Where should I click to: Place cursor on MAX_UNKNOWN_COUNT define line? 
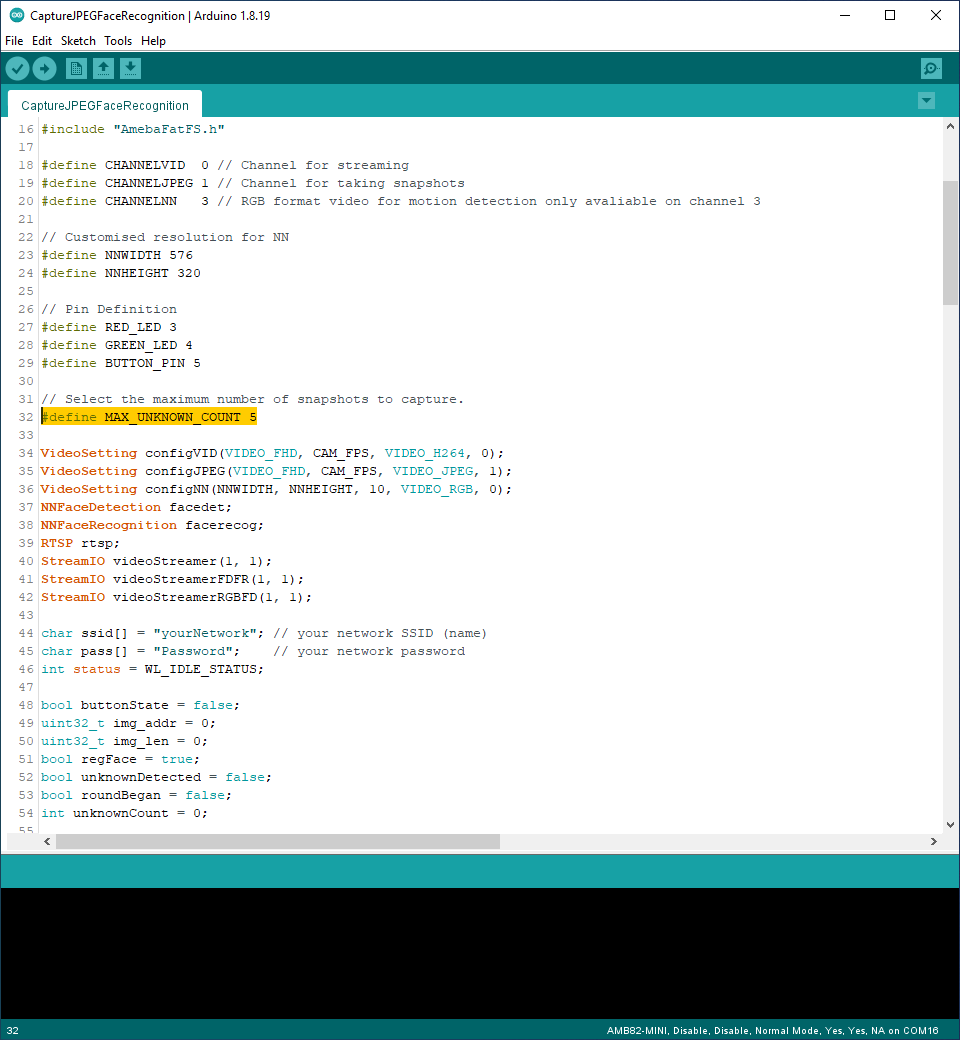pos(180,417)
